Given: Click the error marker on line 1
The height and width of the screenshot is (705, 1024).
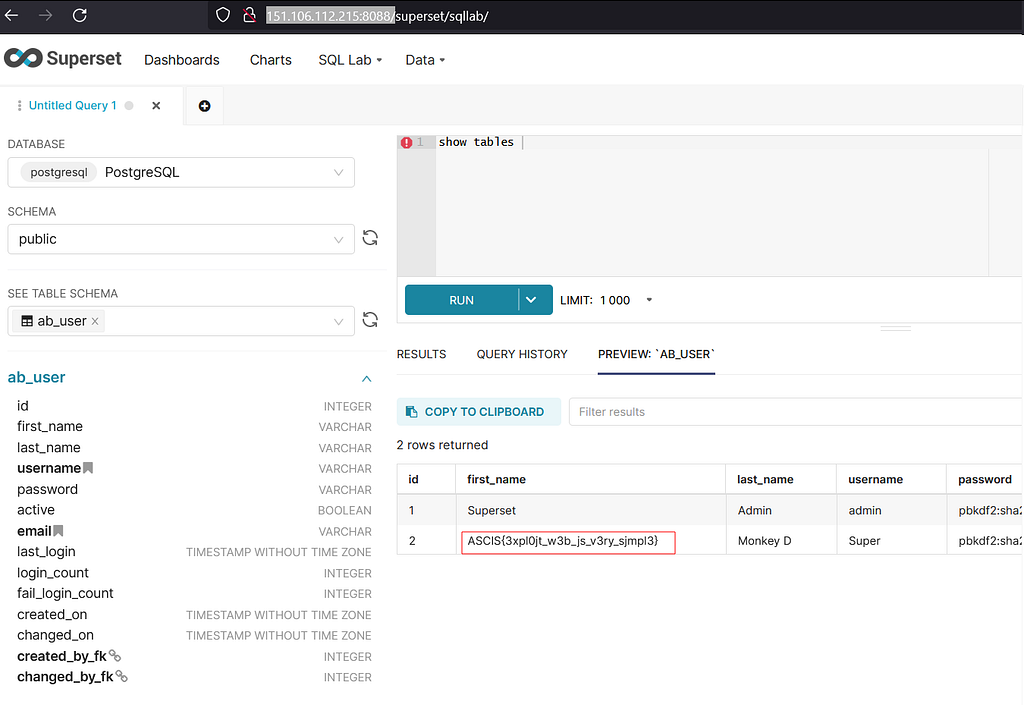Looking at the screenshot, I should 406,142.
